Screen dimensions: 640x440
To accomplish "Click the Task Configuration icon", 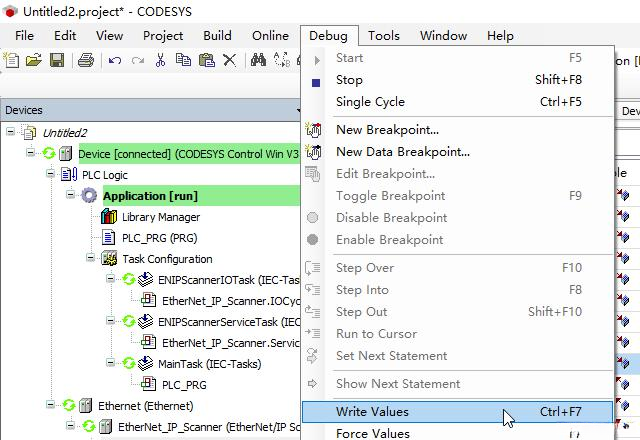I will (x=109, y=258).
